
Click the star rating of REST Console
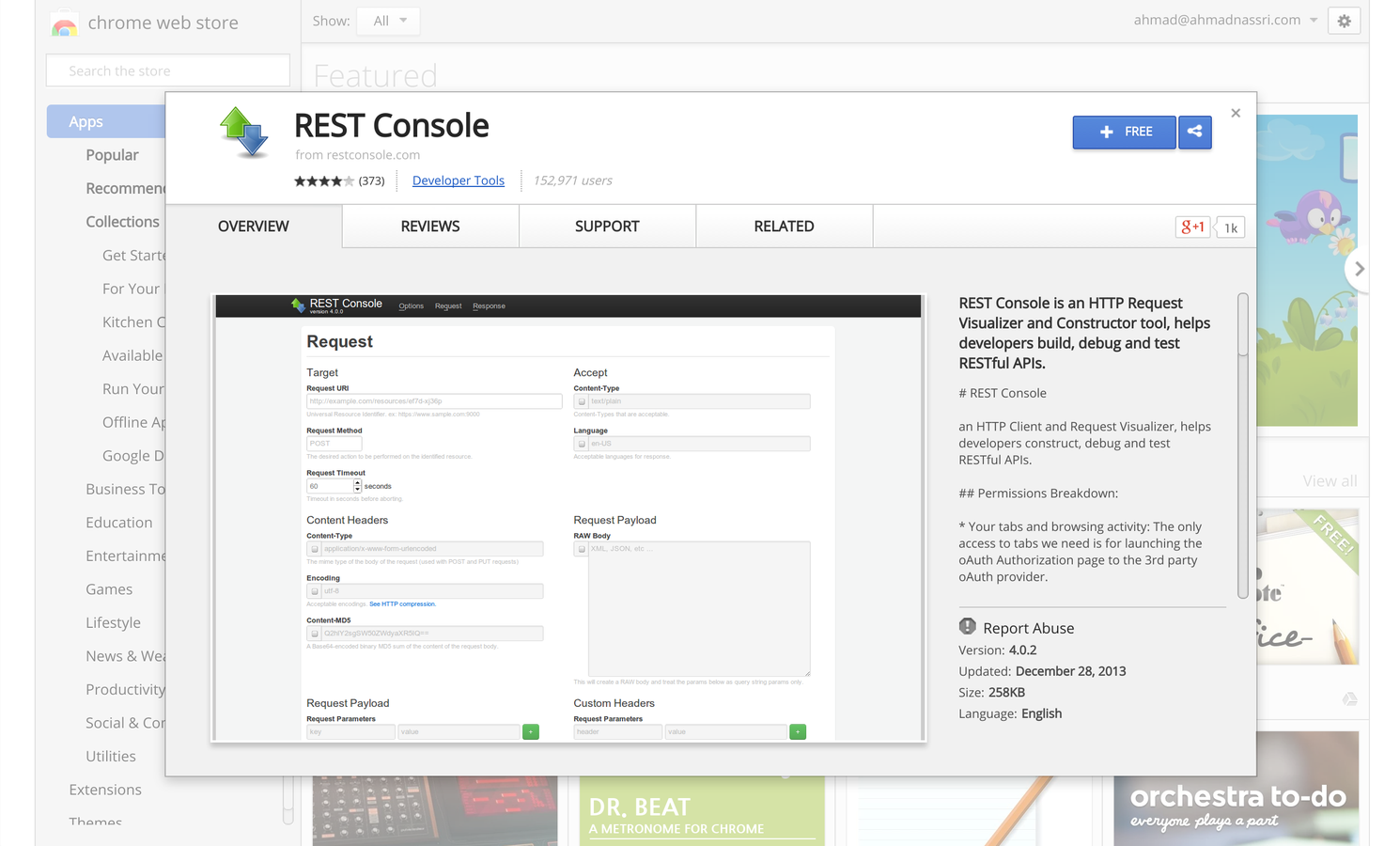tap(324, 180)
